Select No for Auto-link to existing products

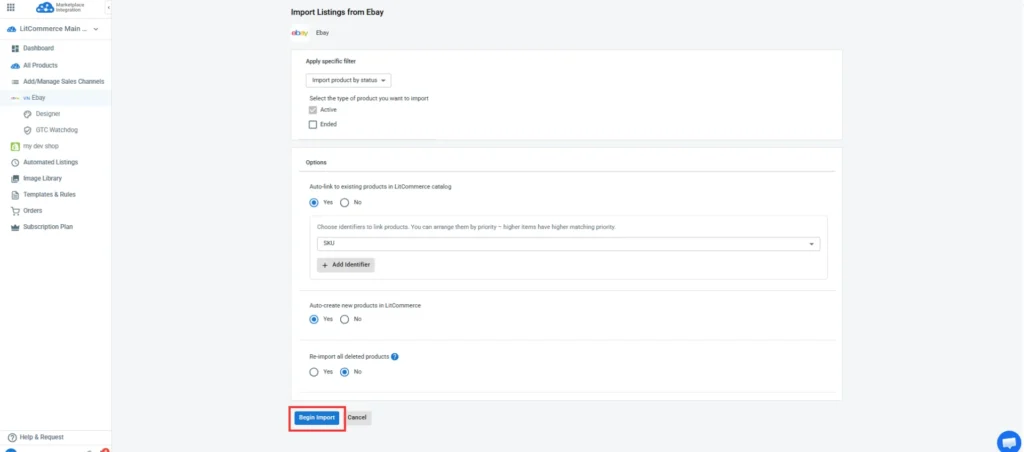click(x=344, y=202)
